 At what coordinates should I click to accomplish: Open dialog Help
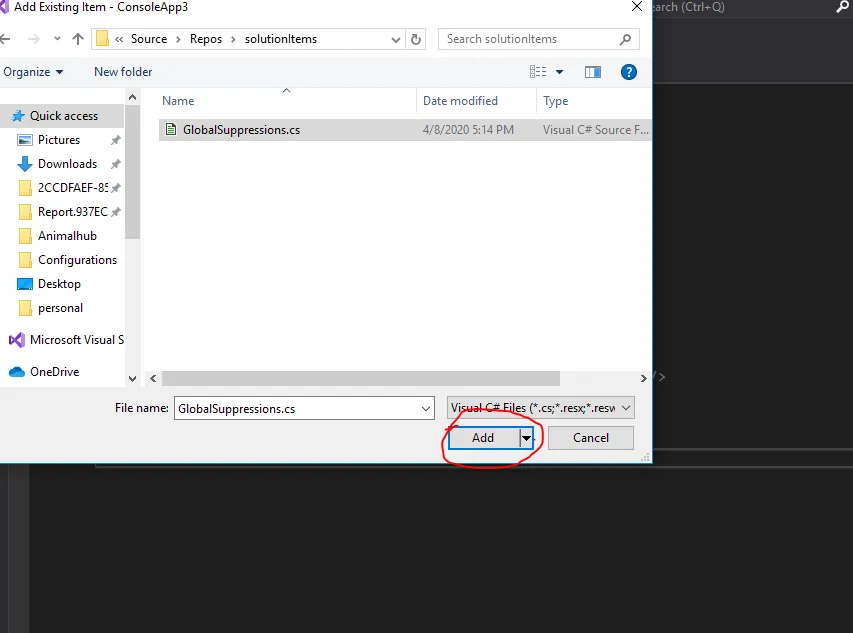[x=629, y=72]
